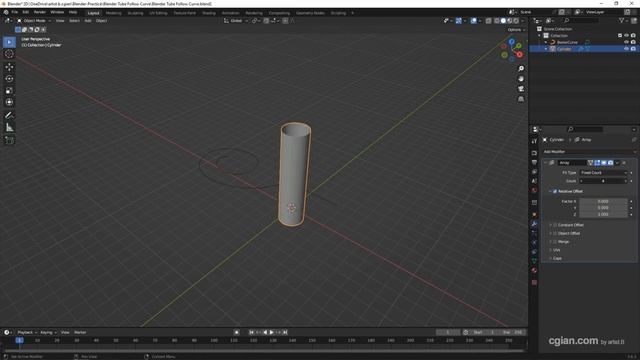Open the Object Mode dropdown
The image size is (640, 360).
coord(34,20)
